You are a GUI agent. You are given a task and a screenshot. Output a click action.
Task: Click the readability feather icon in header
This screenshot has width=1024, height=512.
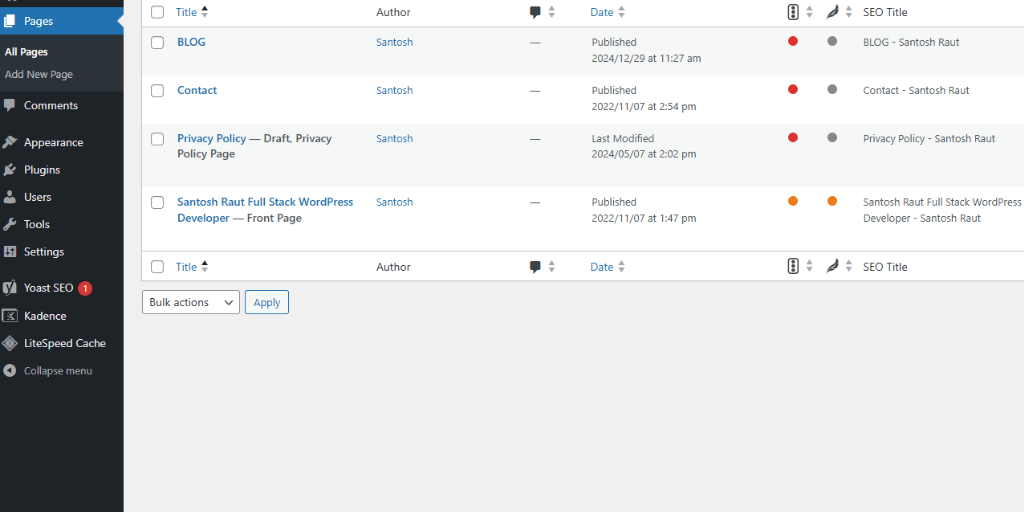pos(832,12)
